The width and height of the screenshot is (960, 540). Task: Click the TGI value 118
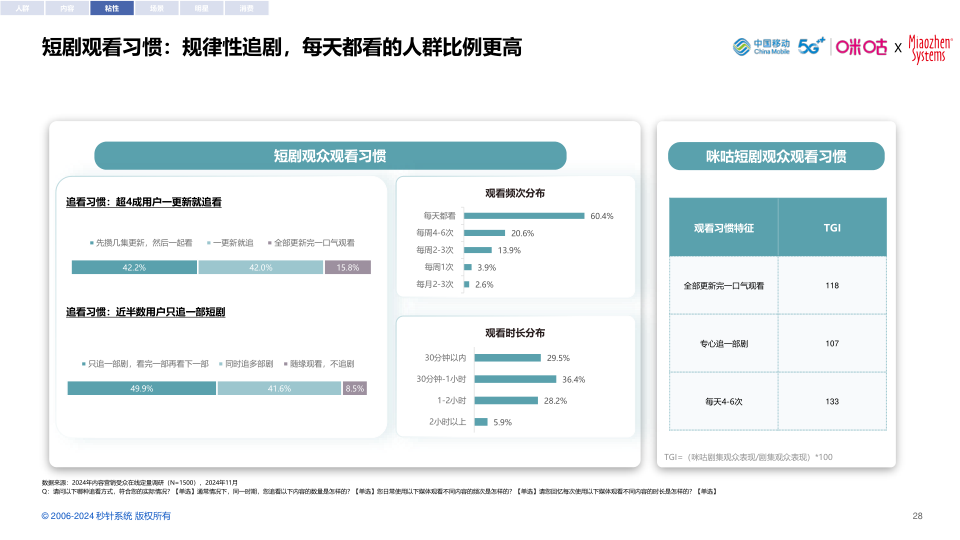832,285
